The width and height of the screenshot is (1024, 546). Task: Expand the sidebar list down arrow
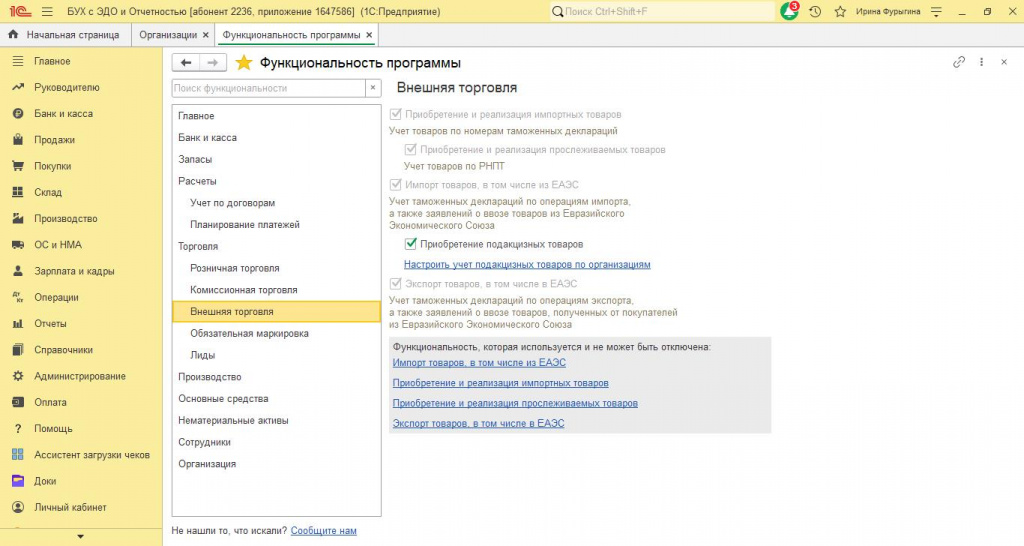(81, 537)
